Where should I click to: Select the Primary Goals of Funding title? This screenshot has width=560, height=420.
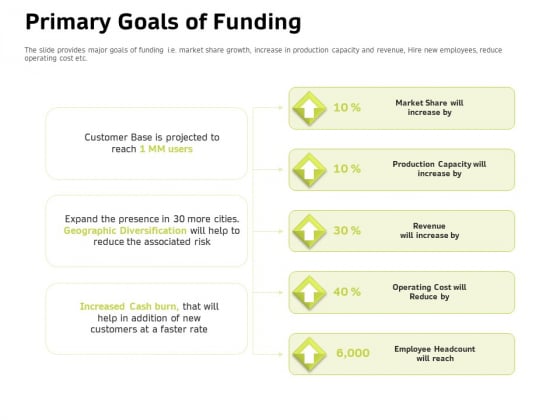coord(163,22)
